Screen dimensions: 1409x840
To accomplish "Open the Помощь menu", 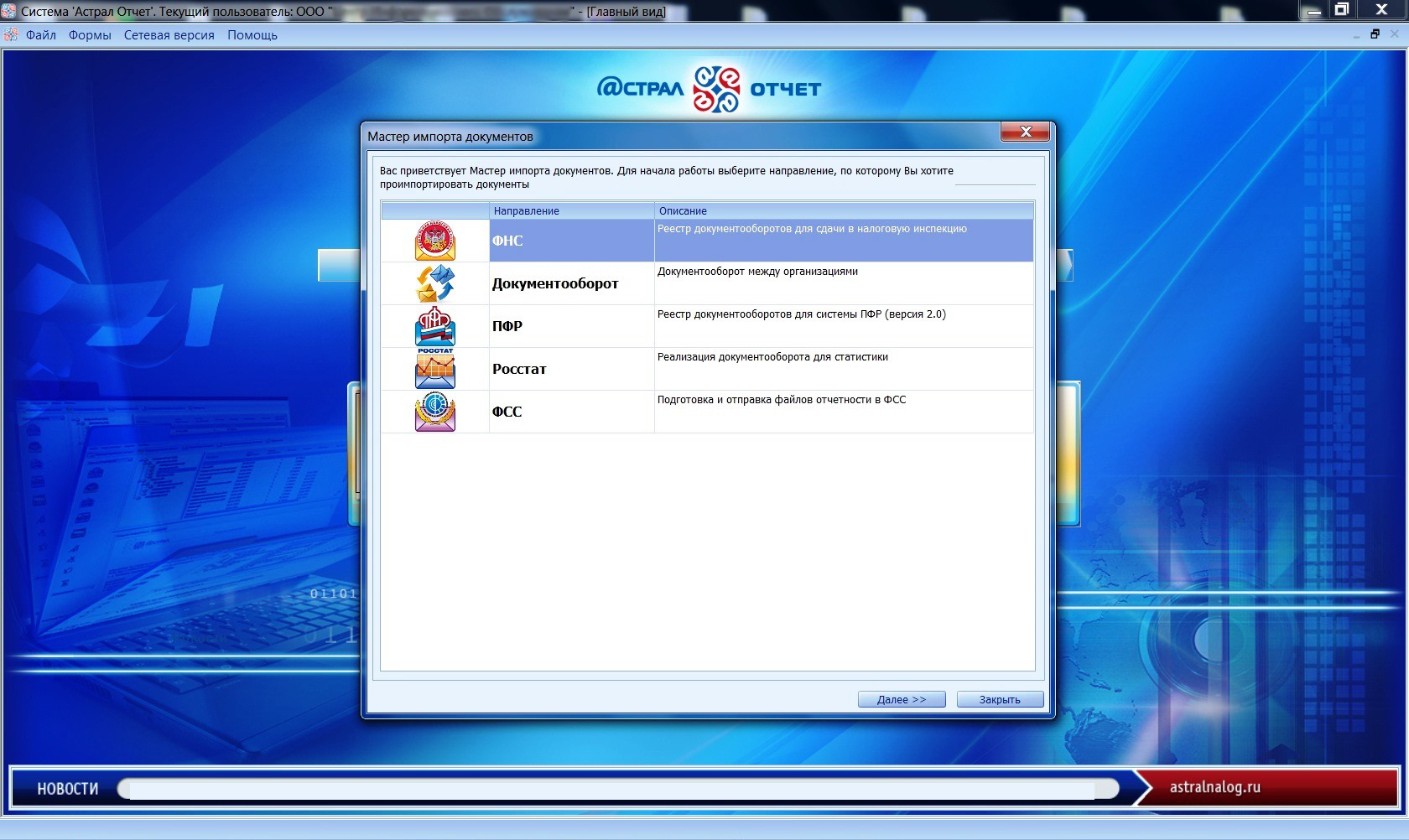I will tap(252, 35).
